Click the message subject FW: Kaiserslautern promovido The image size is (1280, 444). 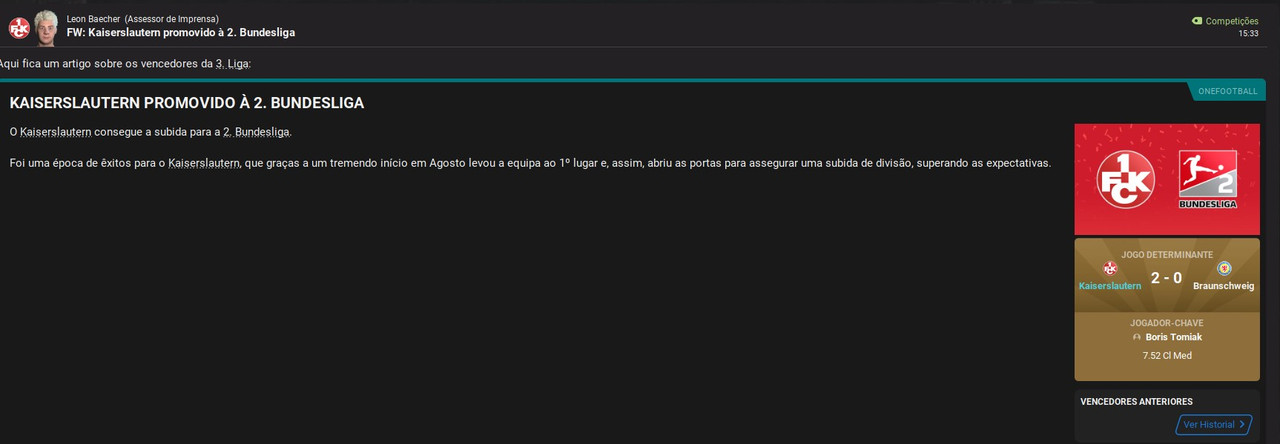(x=181, y=33)
